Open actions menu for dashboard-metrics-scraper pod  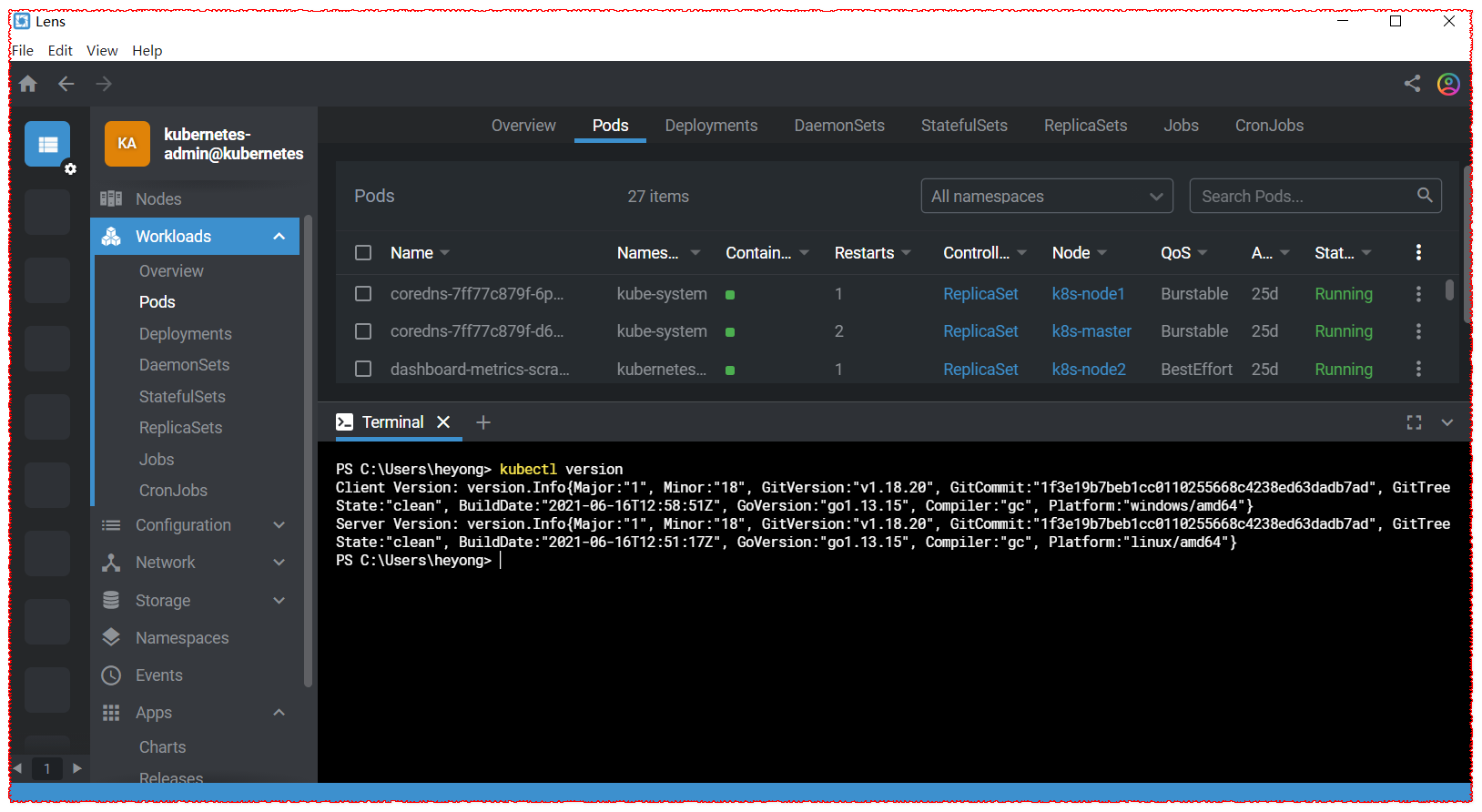point(1418,369)
